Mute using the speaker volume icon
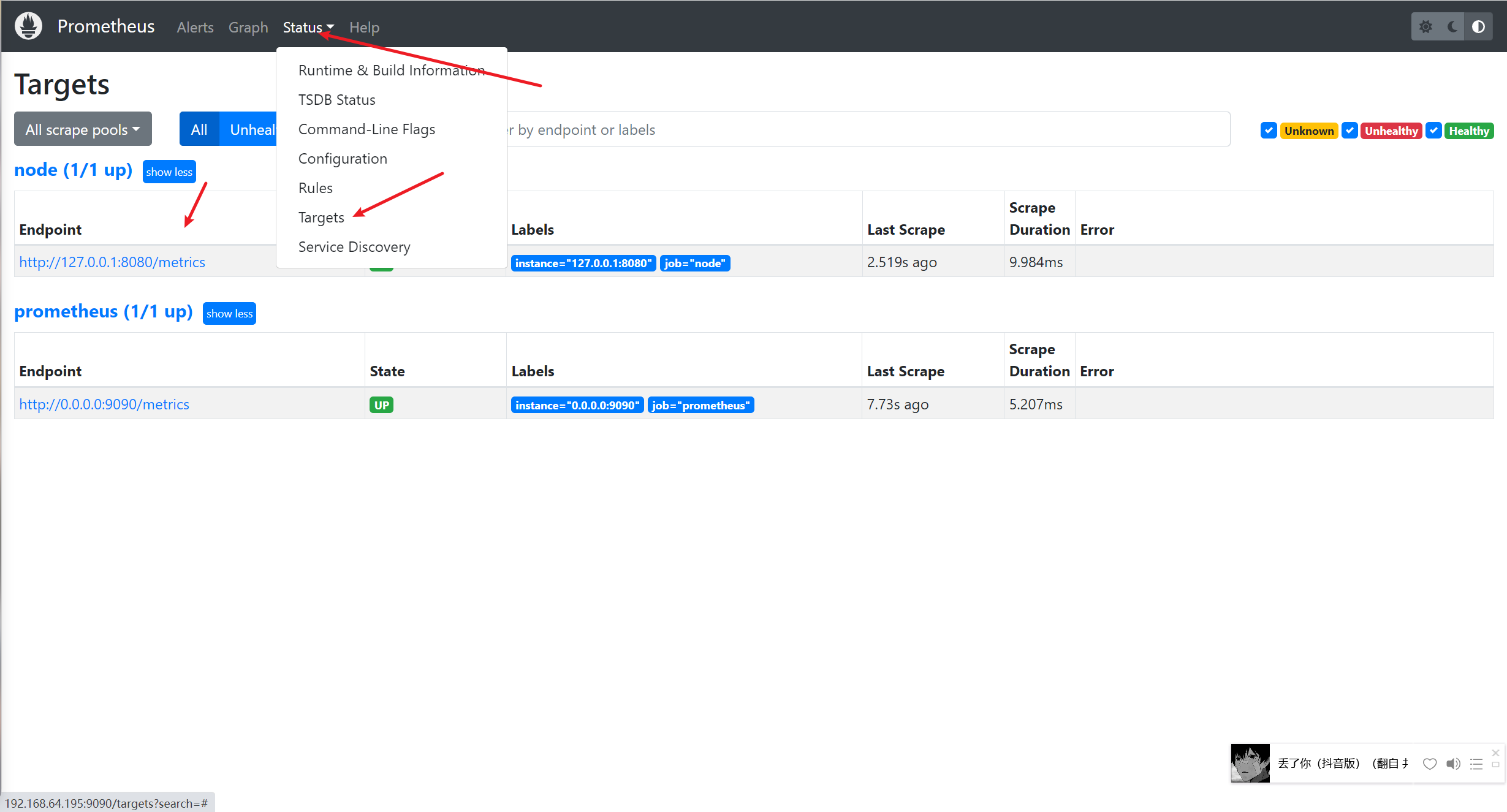The image size is (1507, 812). tap(1453, 764)
